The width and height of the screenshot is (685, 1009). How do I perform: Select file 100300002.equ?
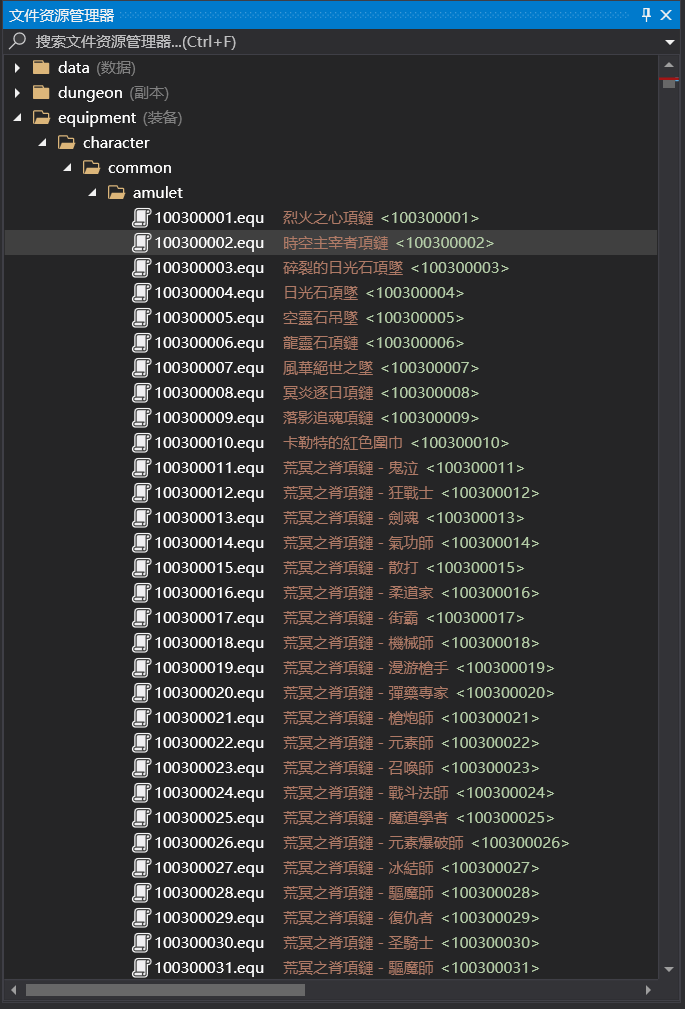click(x=209, y=243)
